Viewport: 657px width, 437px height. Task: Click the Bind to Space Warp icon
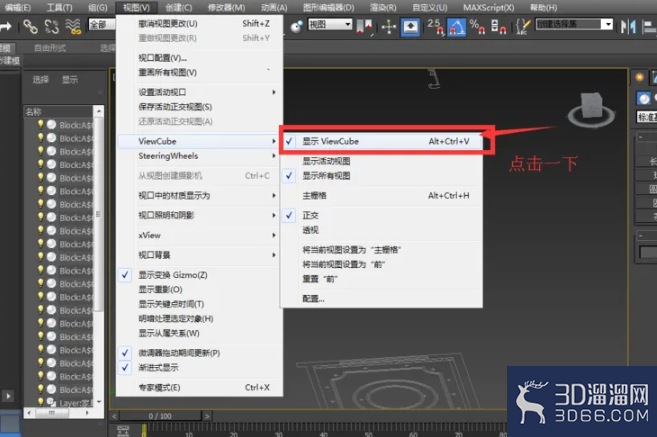pyautogui.click(x=73, y=27)
